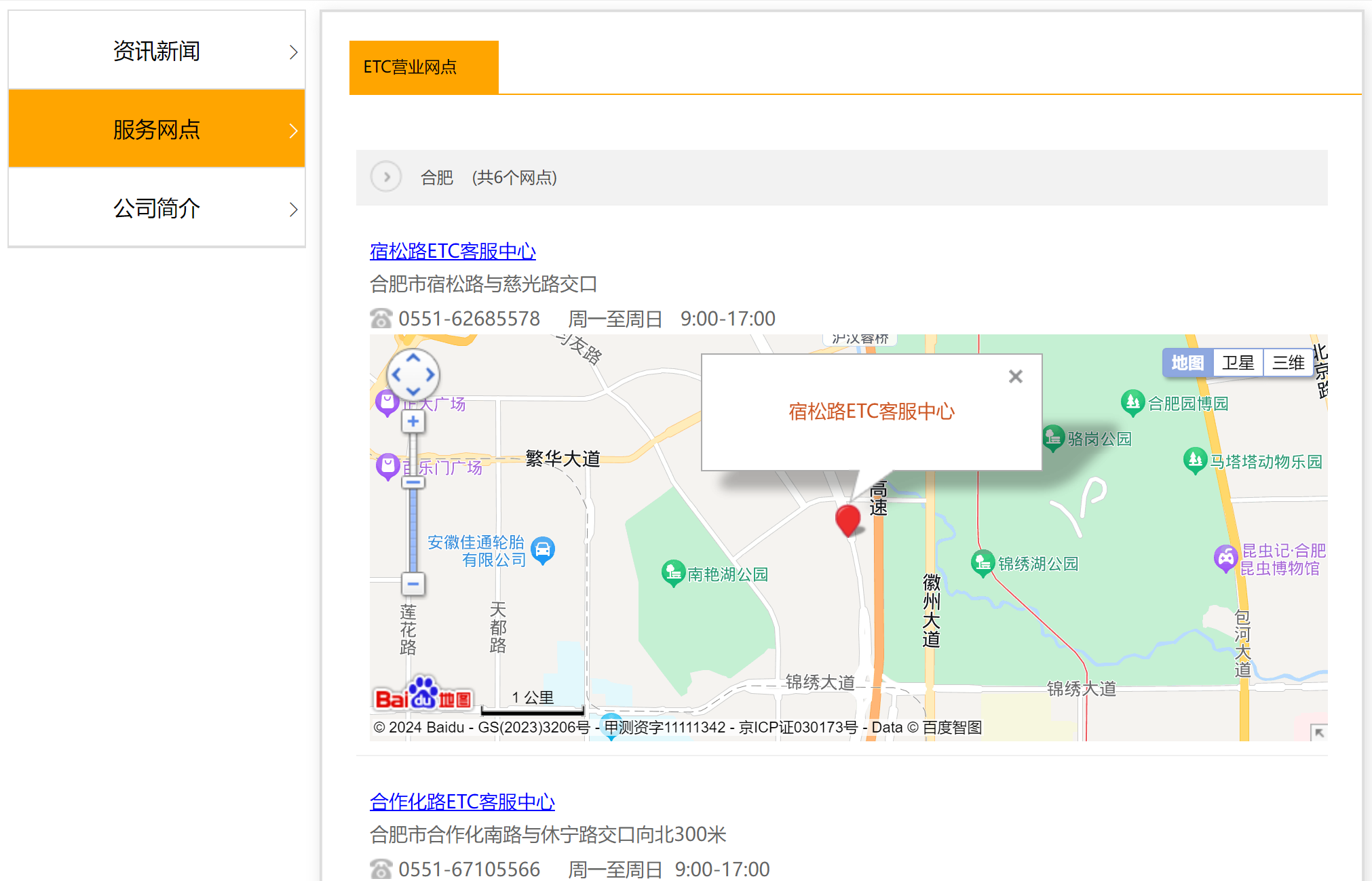Click 安徽佳通轮胎 car service icon
Viewport: 1372px width, 881px height.
[543, 550]
